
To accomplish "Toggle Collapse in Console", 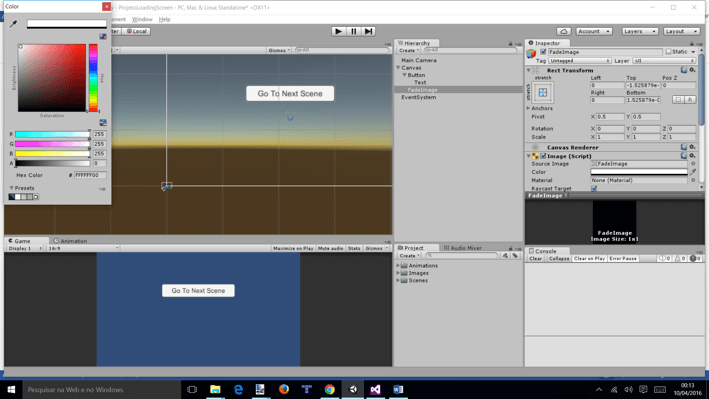I will (x=559, y=258).
